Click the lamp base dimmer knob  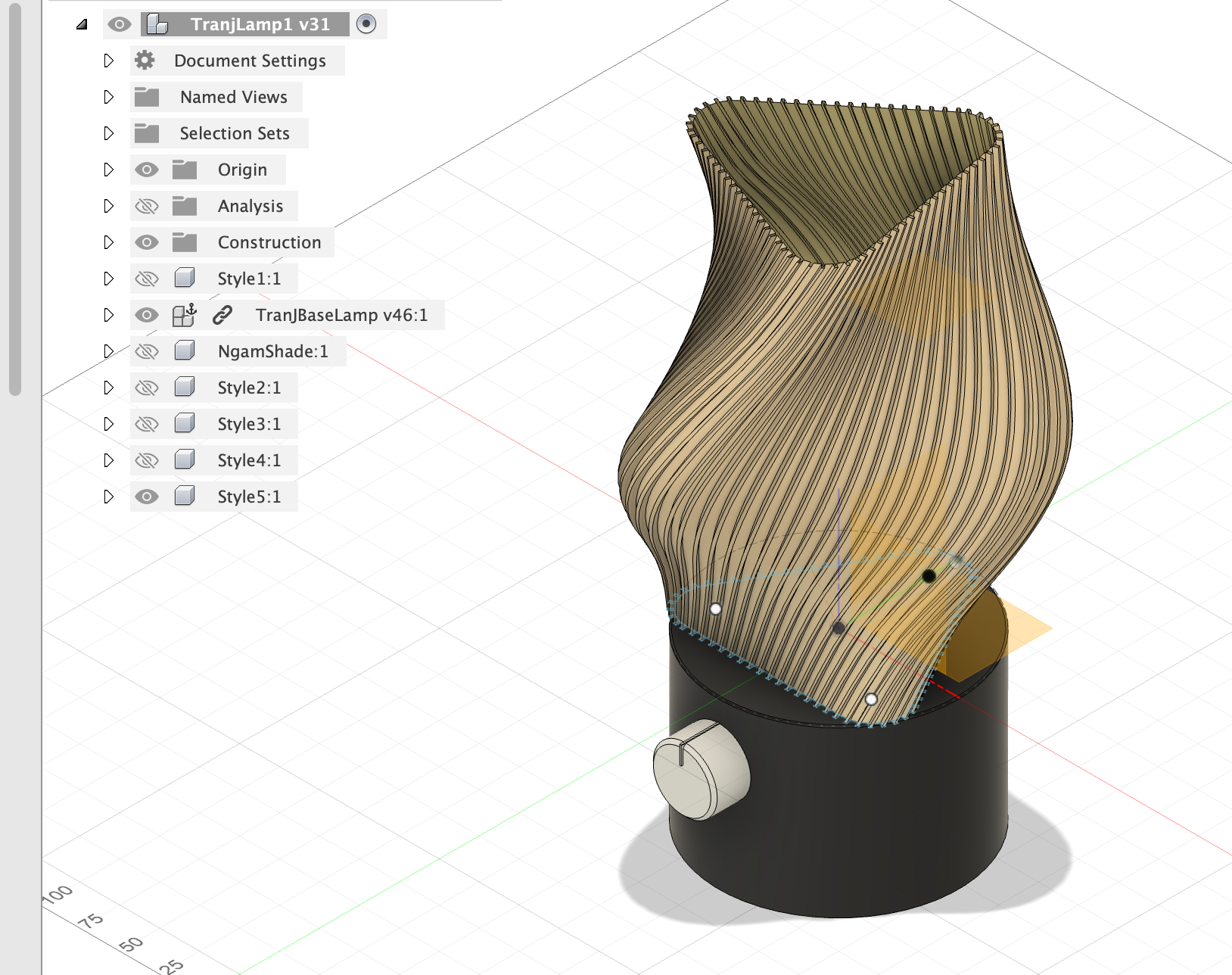[x=702, y=769]
